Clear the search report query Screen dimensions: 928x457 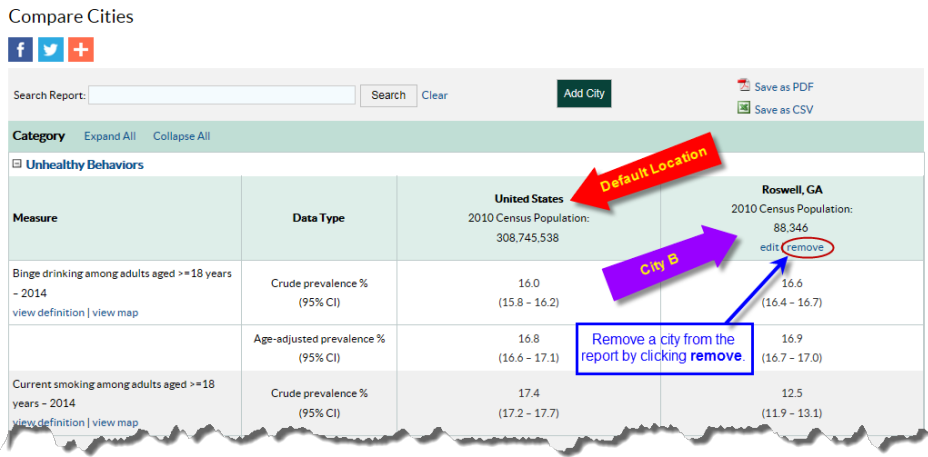(434, 95)
